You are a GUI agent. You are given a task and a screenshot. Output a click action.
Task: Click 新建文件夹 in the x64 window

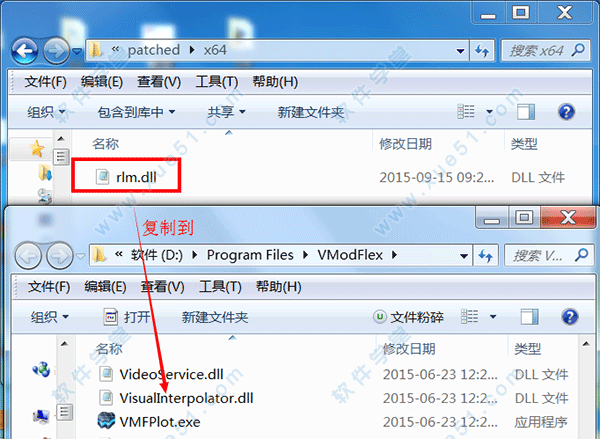311,112
